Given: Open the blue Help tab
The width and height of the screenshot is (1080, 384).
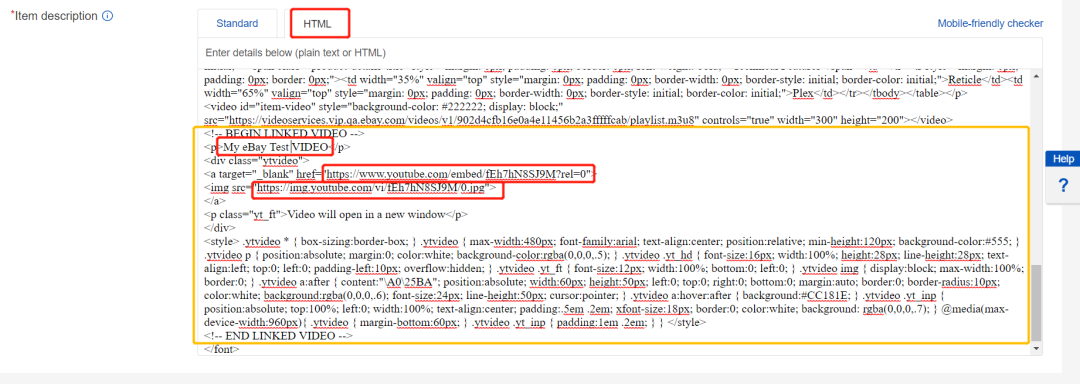Looking at the screenshot, I should click(x=1063, y=159).
